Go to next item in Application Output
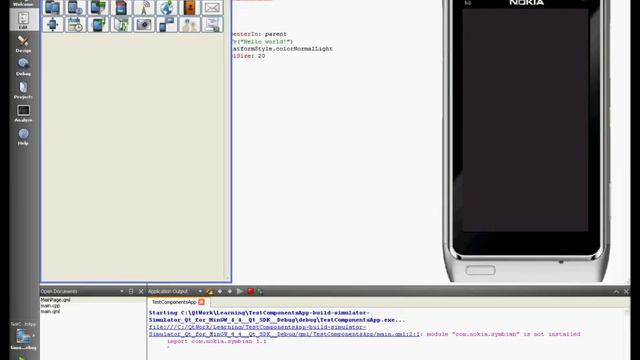 point(230,291)
